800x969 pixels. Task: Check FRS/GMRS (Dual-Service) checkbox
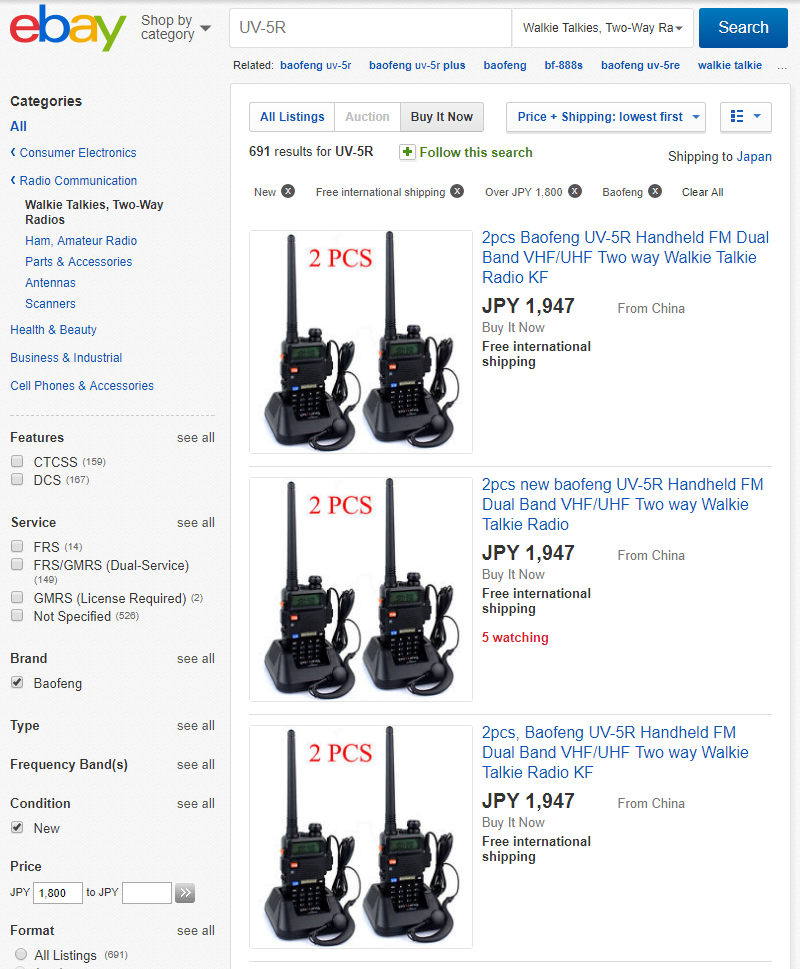(17, 564)
